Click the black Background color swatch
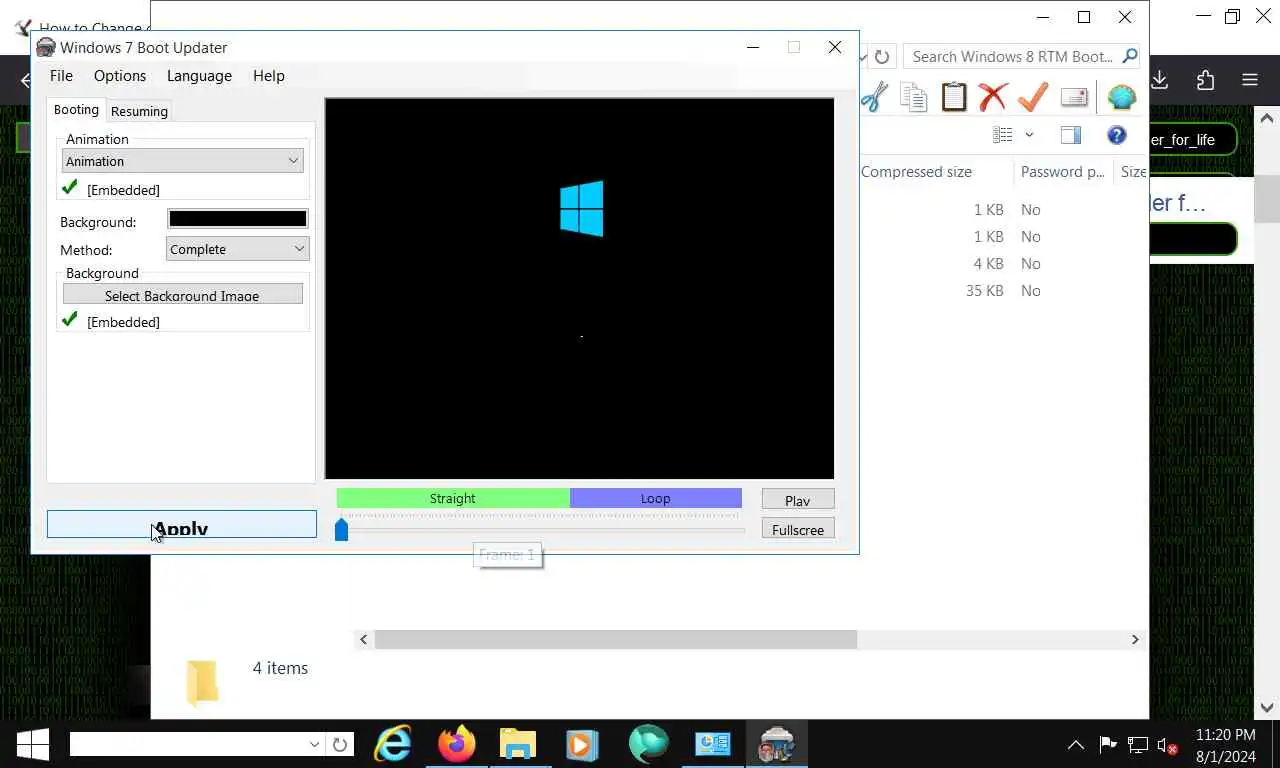This screenshot has height=768, width=1280. tap(238, 219)
